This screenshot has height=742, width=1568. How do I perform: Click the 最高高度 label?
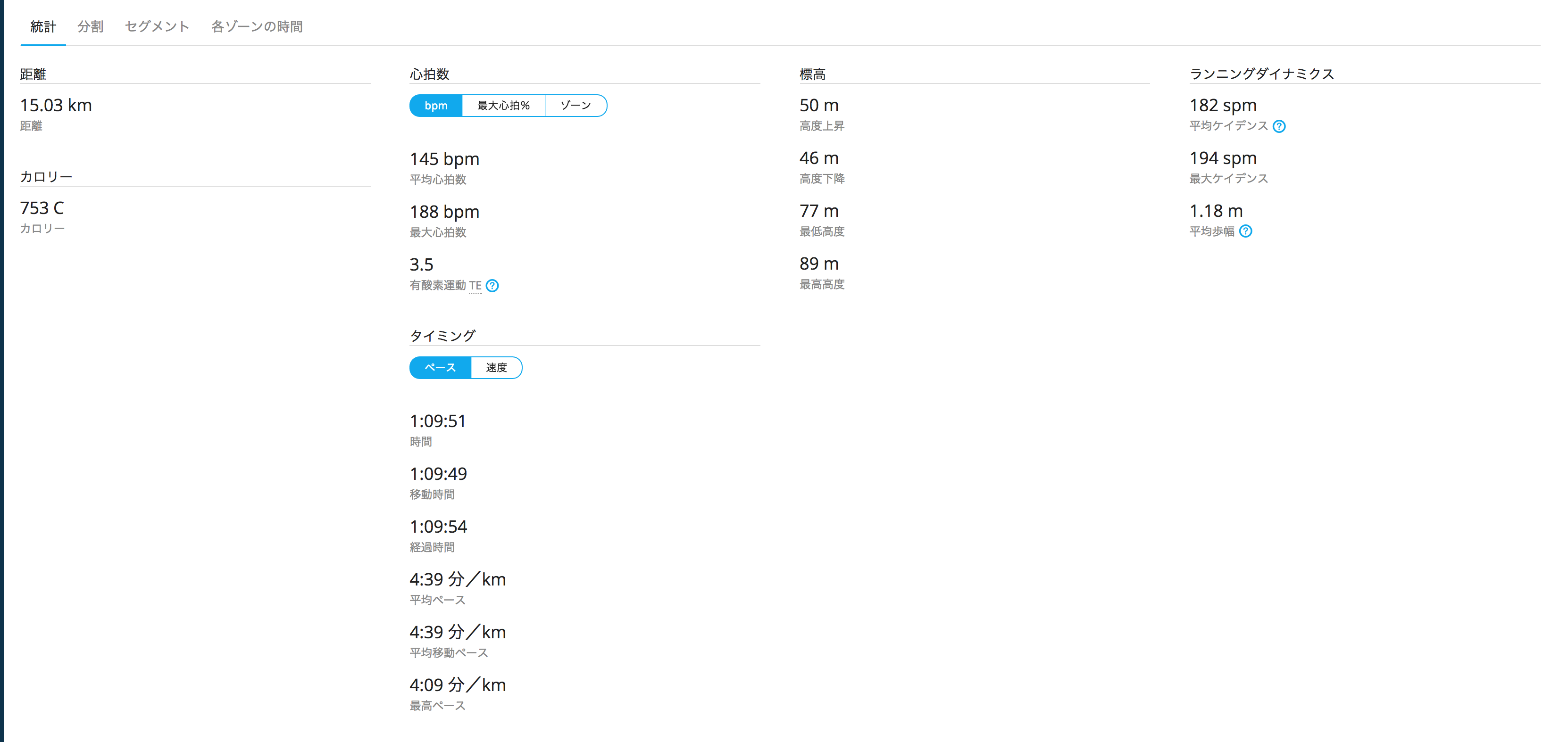822,284
